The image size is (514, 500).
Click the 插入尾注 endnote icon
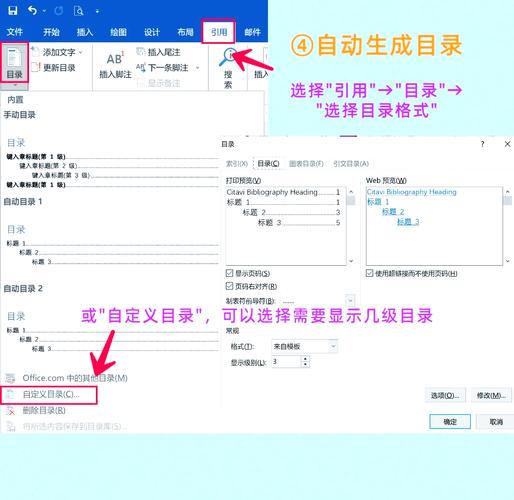[141, 52]
